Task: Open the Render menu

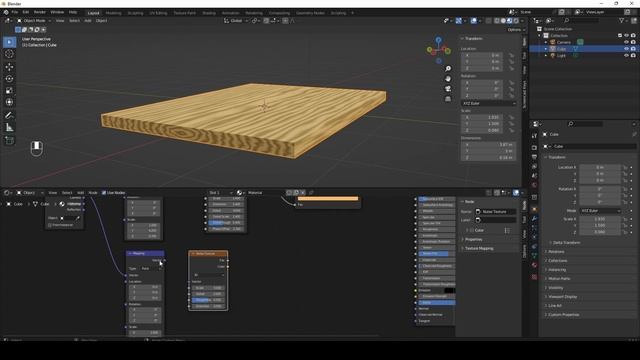Action: 40,12
